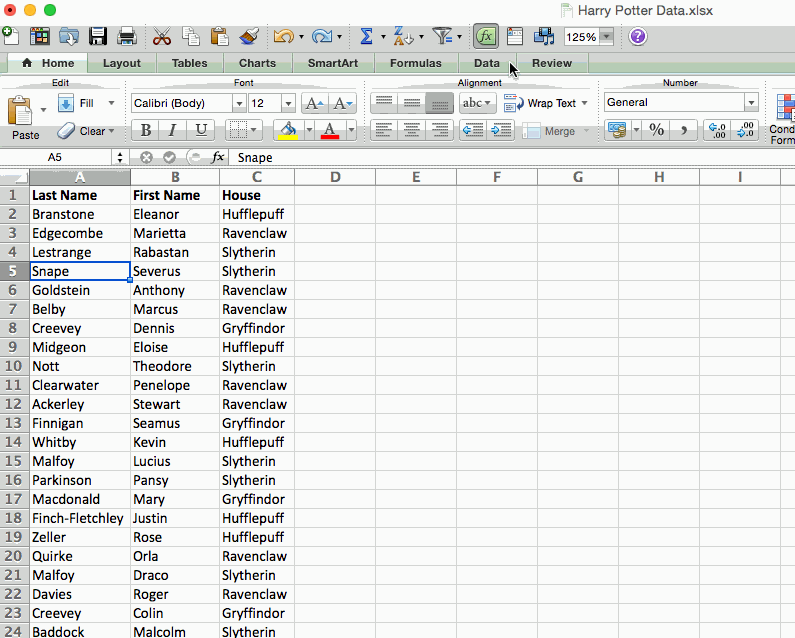Activate Format Painter brush icon
Screen dimensions: 795x638
tap(249, 37)
